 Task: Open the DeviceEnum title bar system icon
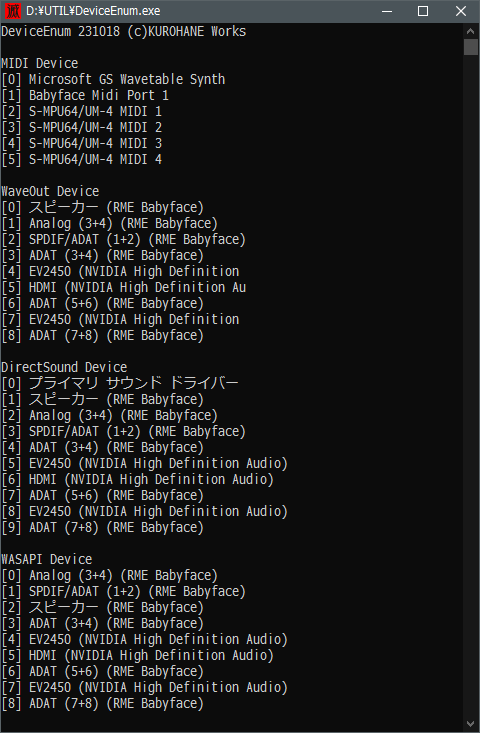coord(13,11)
